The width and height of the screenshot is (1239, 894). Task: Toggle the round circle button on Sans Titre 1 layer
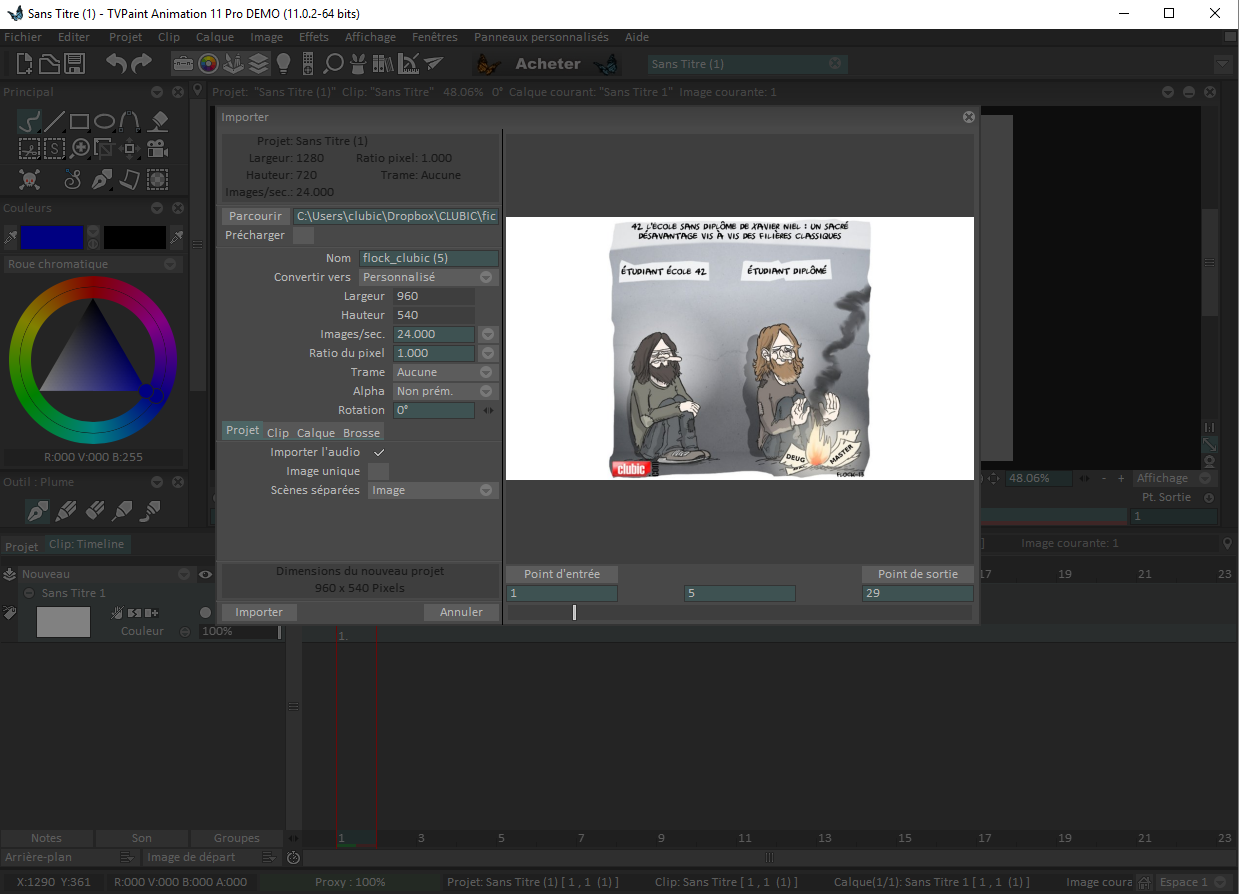click(x=206, y=612)
